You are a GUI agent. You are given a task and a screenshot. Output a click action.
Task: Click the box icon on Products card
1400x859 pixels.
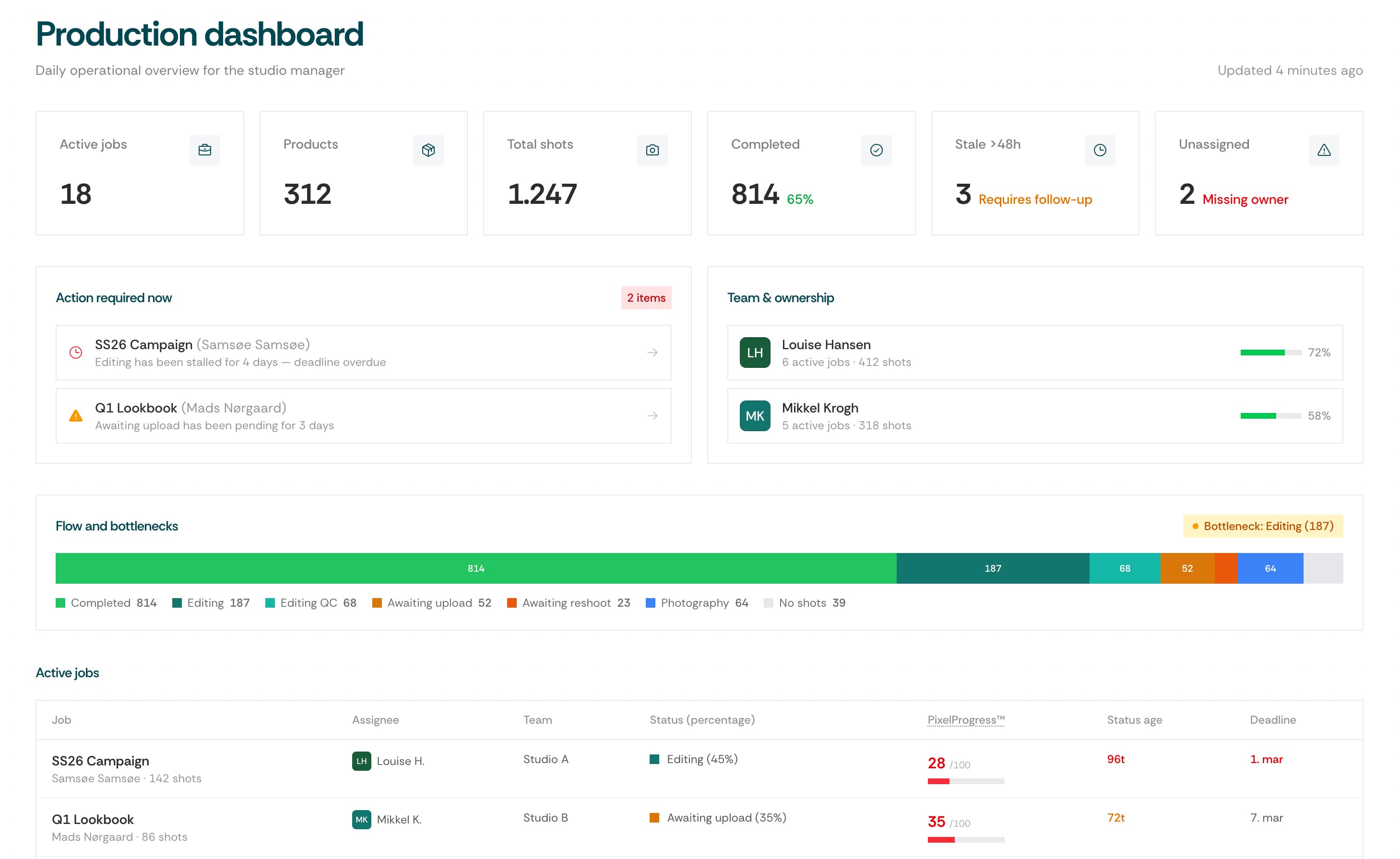coord(428,150)
